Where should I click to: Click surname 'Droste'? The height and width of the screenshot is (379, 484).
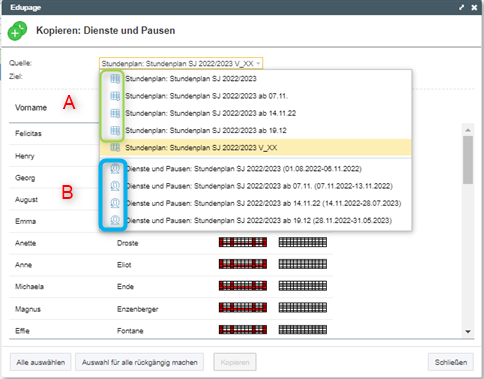[127, 243]
